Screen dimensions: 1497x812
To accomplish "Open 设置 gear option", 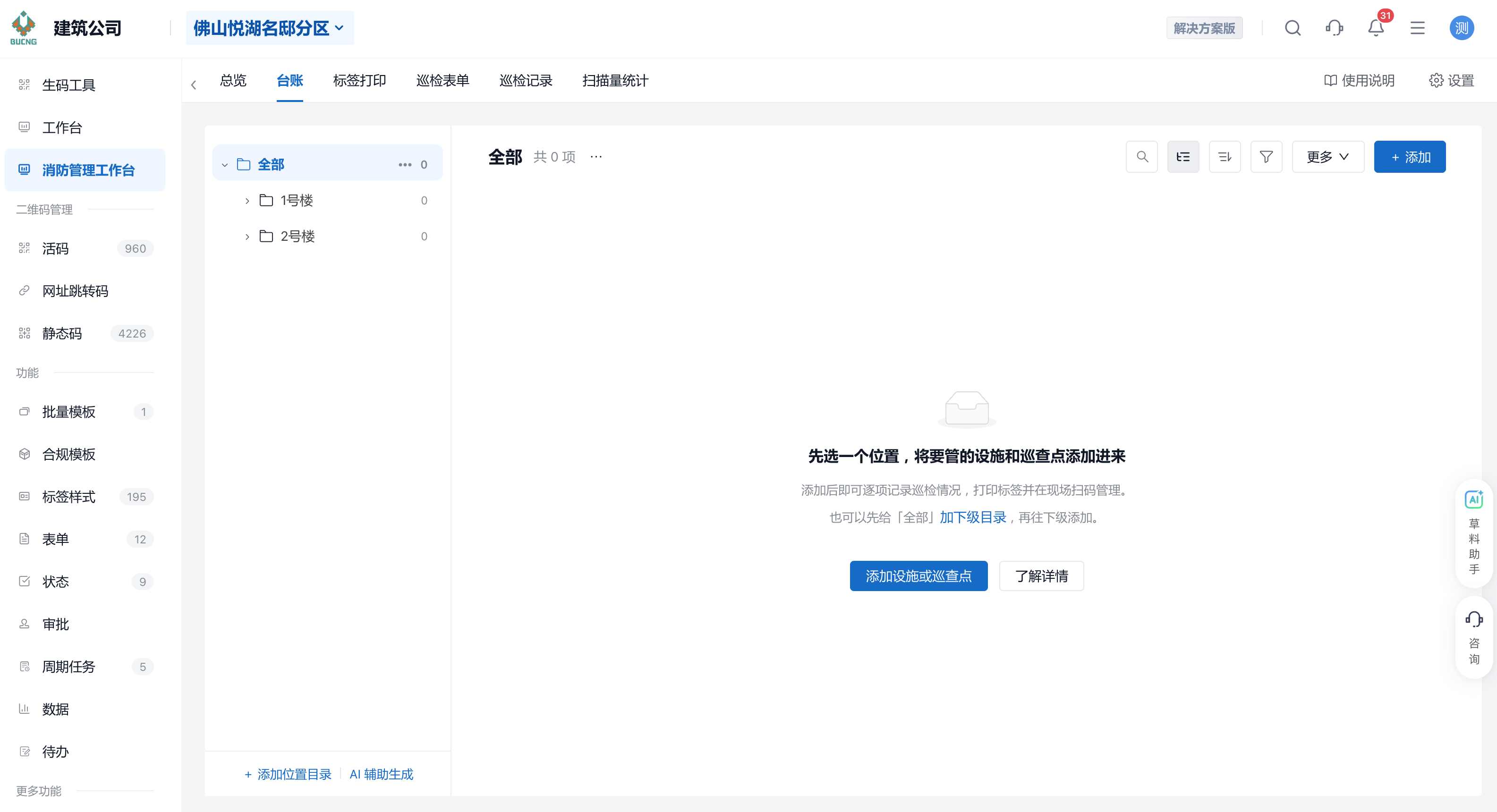I will pyautogui.click(x=1452, y=81).
